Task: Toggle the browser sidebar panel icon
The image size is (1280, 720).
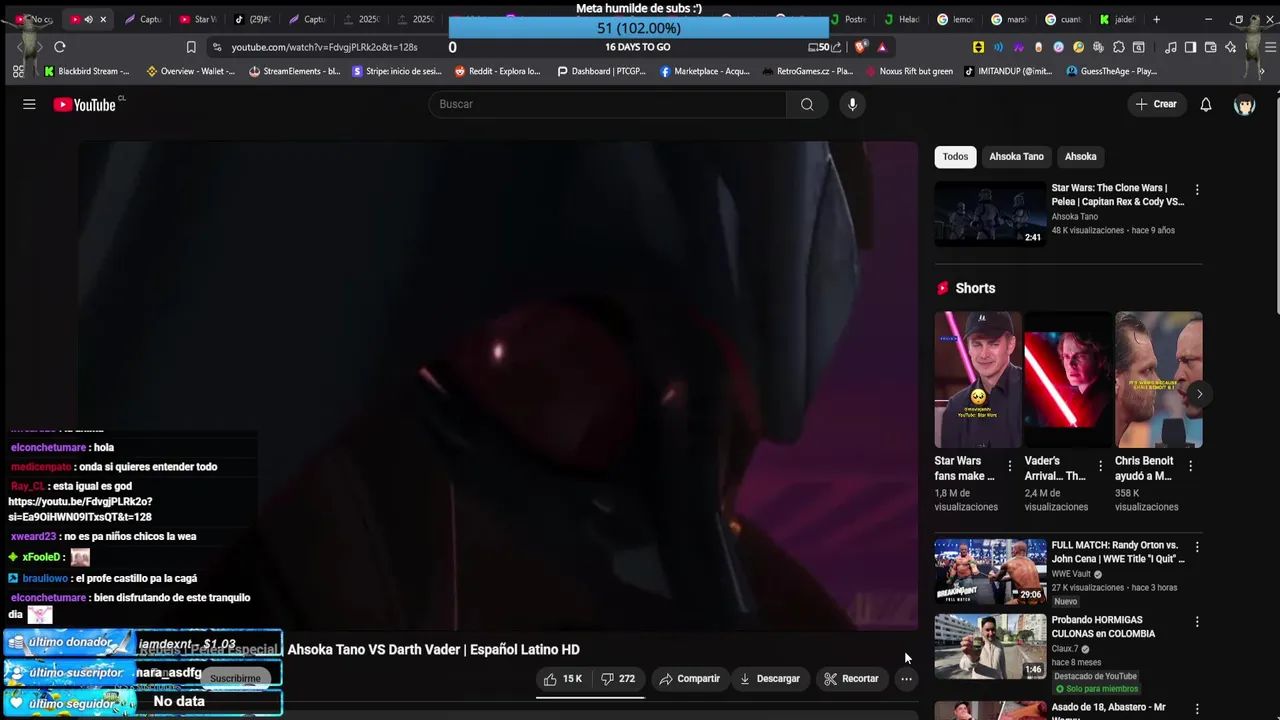Action: tap(1190, 47)
